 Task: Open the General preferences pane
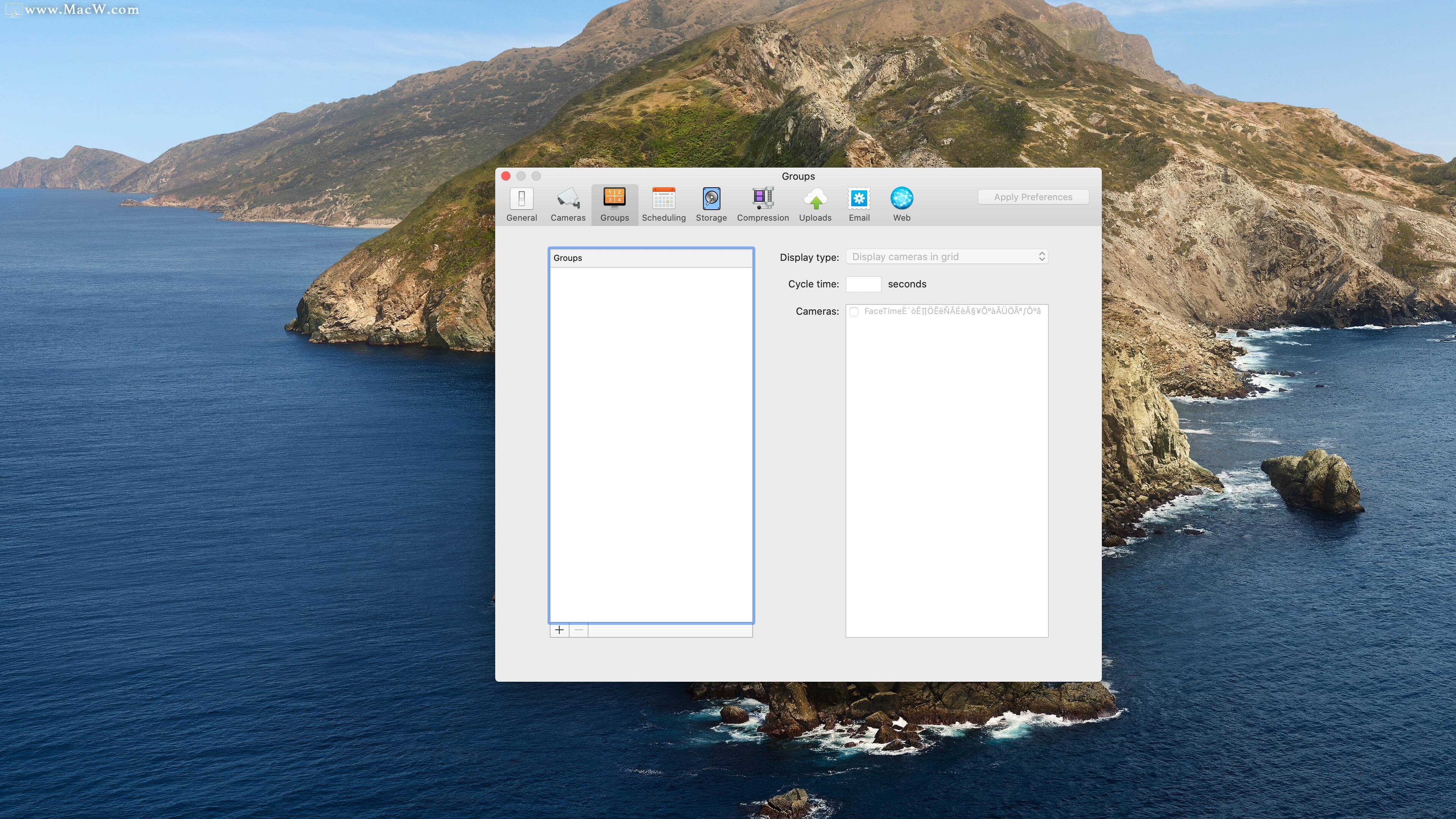pos(521,204)
